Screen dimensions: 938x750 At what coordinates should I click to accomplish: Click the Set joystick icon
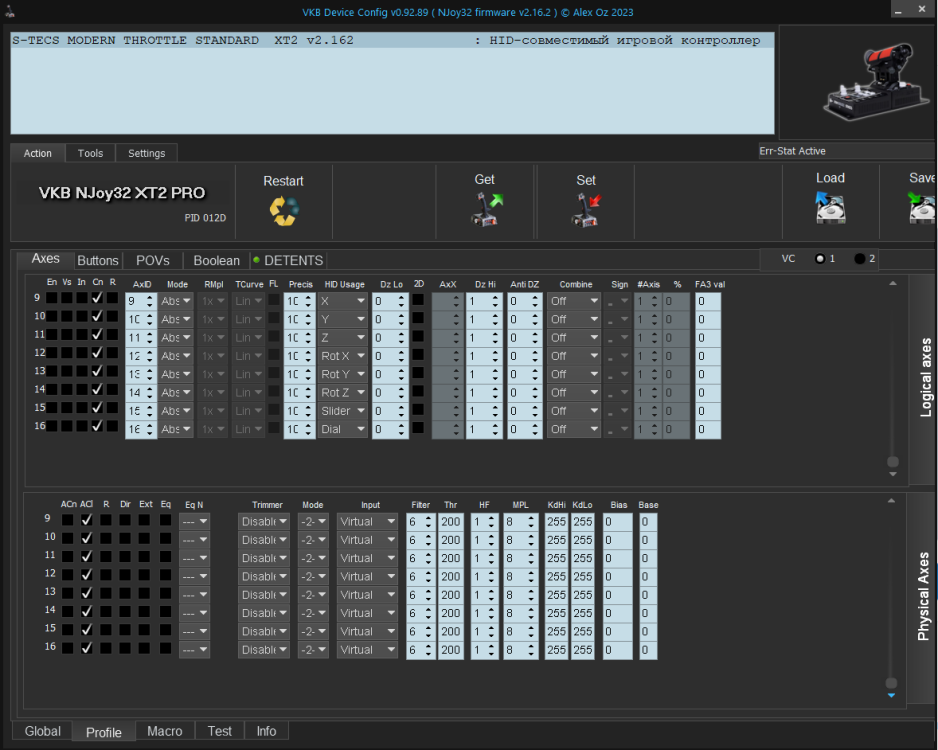tap(586, 211)
